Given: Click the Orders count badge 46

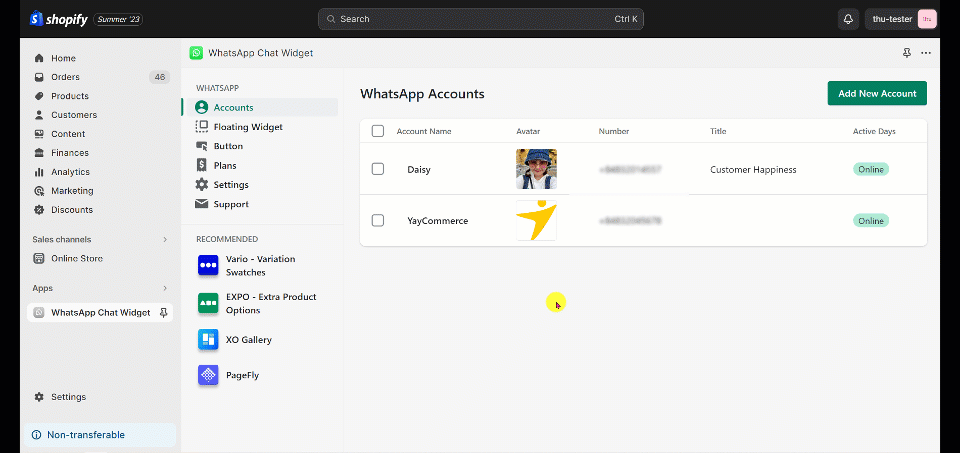Looking at the screenshot, I should [160, 77].
